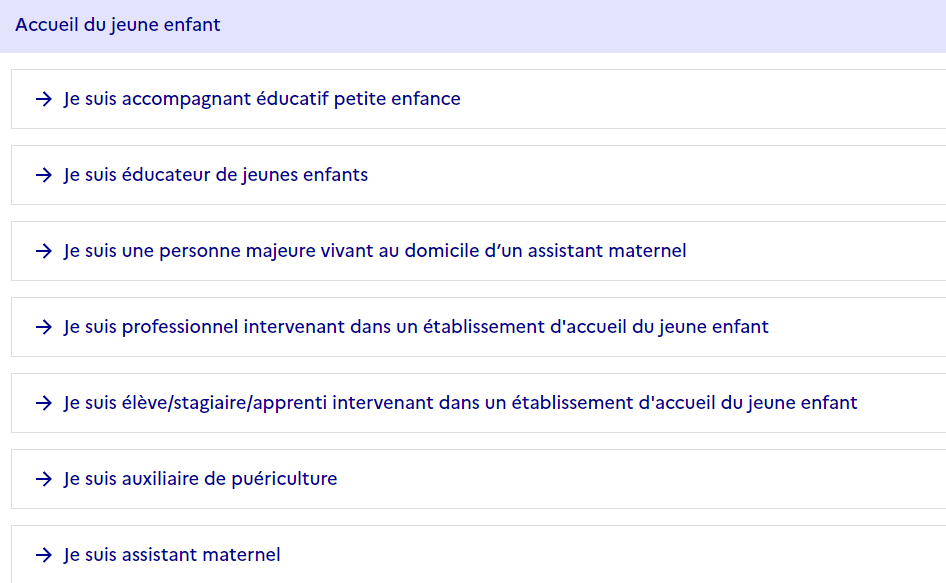The width and height of the screenshot is (946, 583).
Task: Click blank space in auxiliaire de puériculture card
Action: click(640, 479)
